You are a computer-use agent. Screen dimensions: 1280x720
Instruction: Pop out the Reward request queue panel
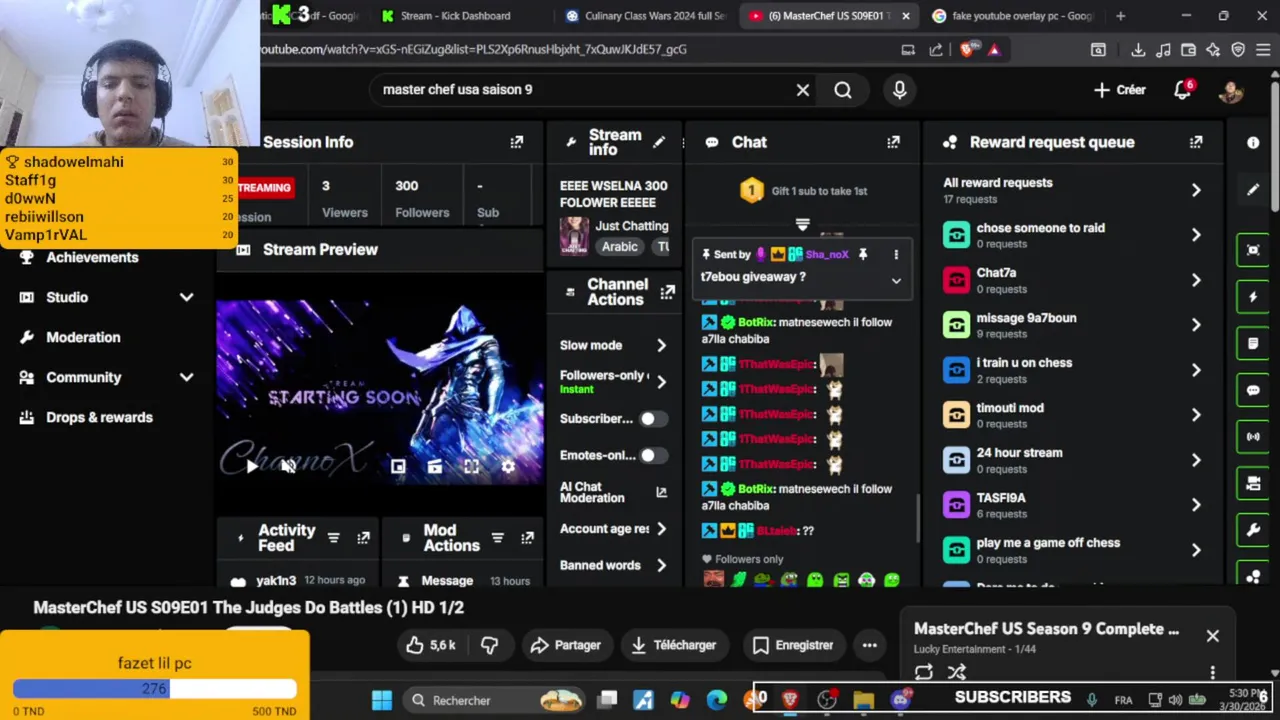pos(1196,142)
